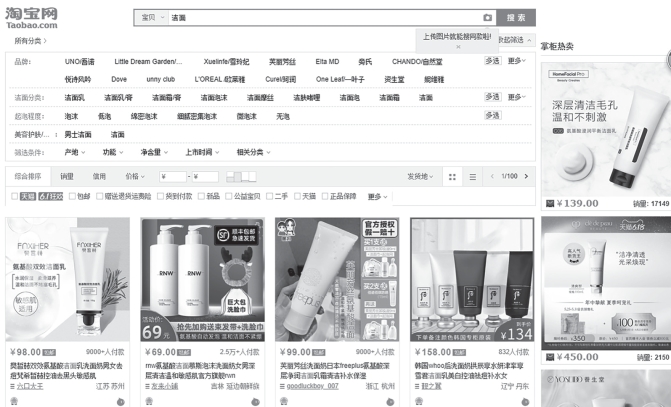Switch to grid view icon
Viewport: 671px width, 407px height.
[x=452, y=176]
